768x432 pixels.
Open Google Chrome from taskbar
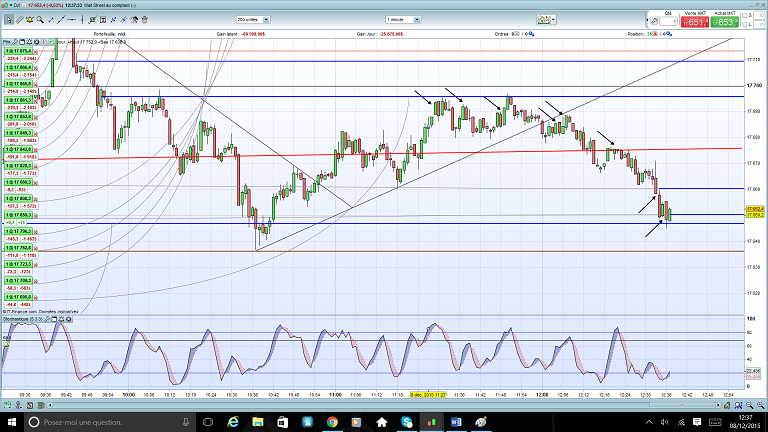(x=332, y=422)
